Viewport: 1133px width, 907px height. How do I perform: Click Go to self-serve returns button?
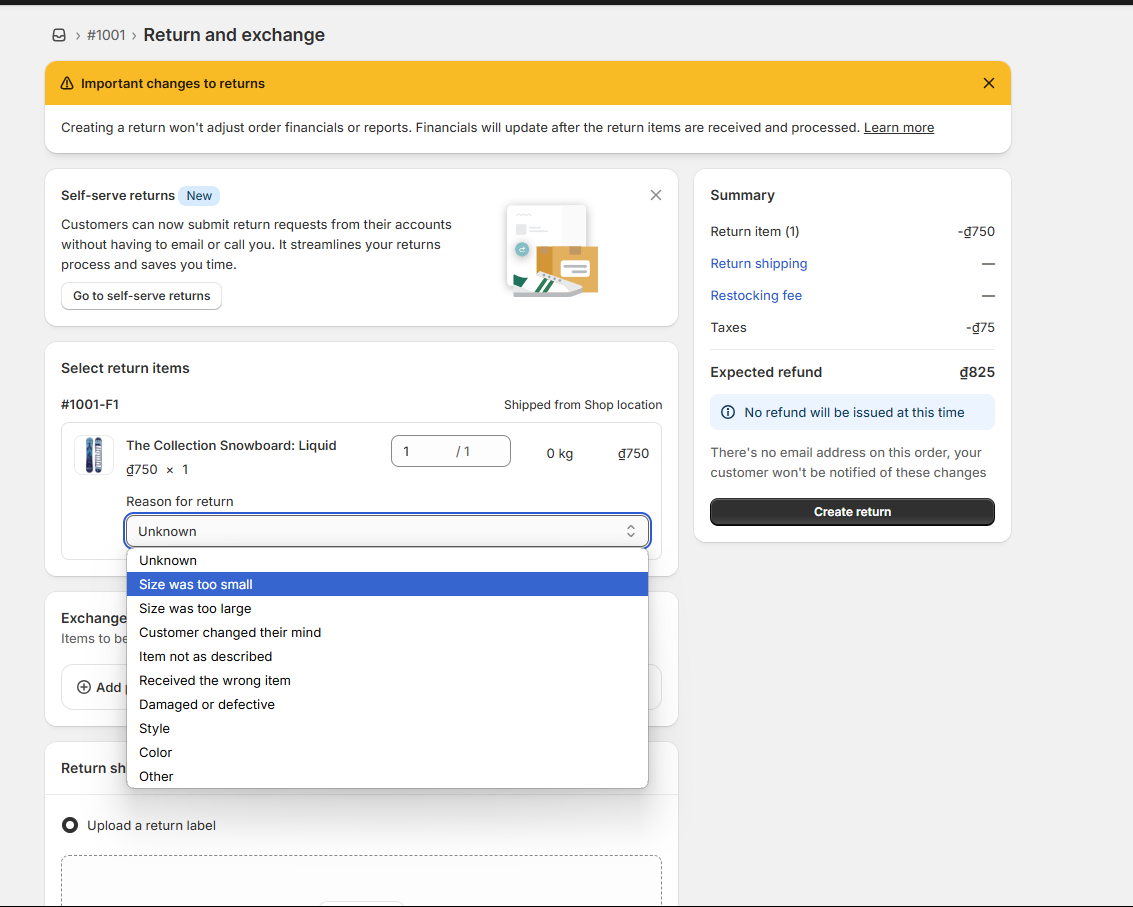(142, 296)
